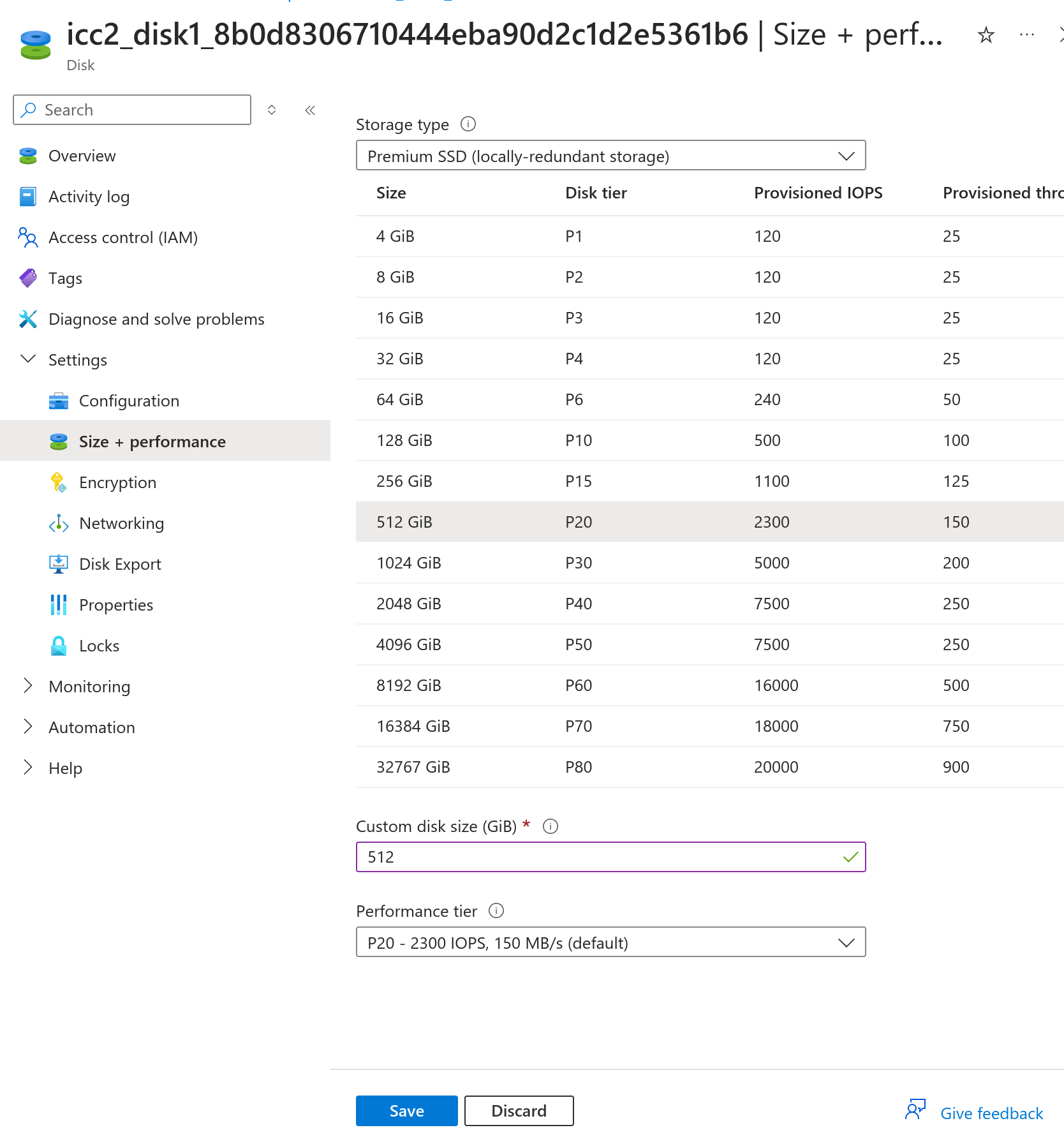Viewport: 1064px width, 1137px height.
Task: Select the 32767 GiB P80 row
Action: 710,767
